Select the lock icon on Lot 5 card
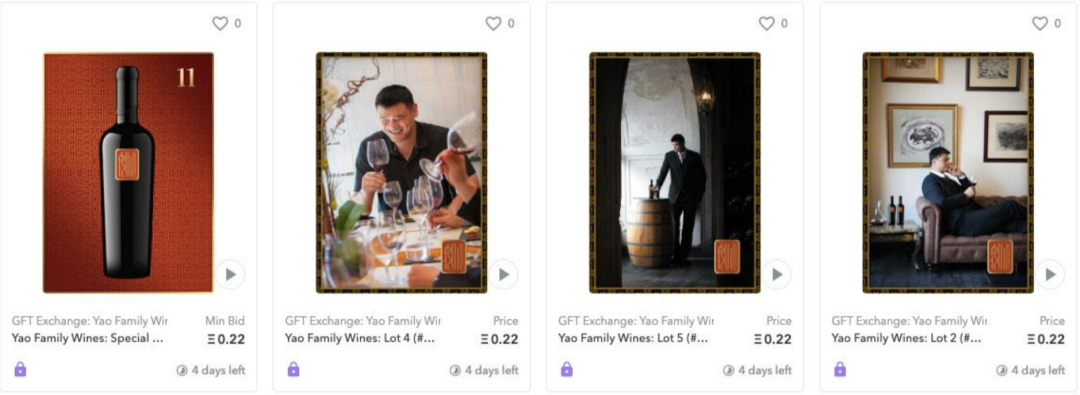Image resolution: width=1080 pixels, height=395 pixels. [567, 369]
